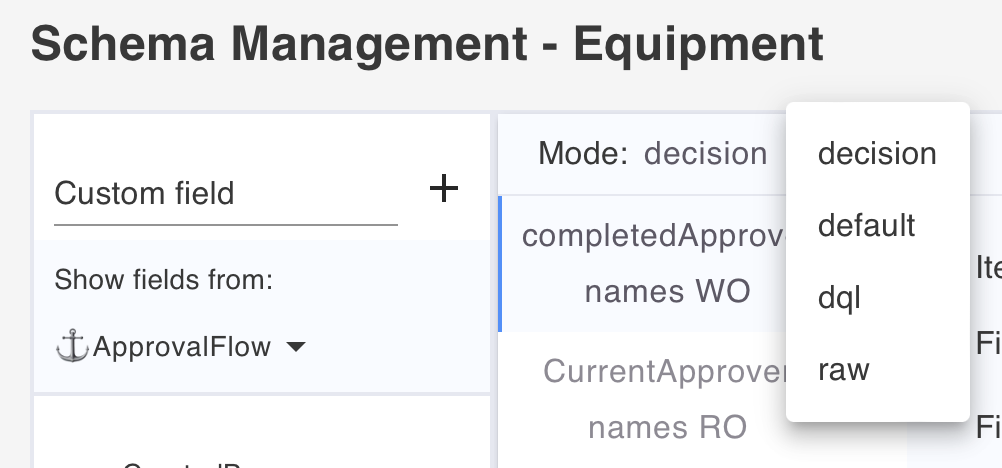Click the Schema Management - Equipment heading
Image resolution: width=1002 pixels, height=468 pixels.
point(427,44)
